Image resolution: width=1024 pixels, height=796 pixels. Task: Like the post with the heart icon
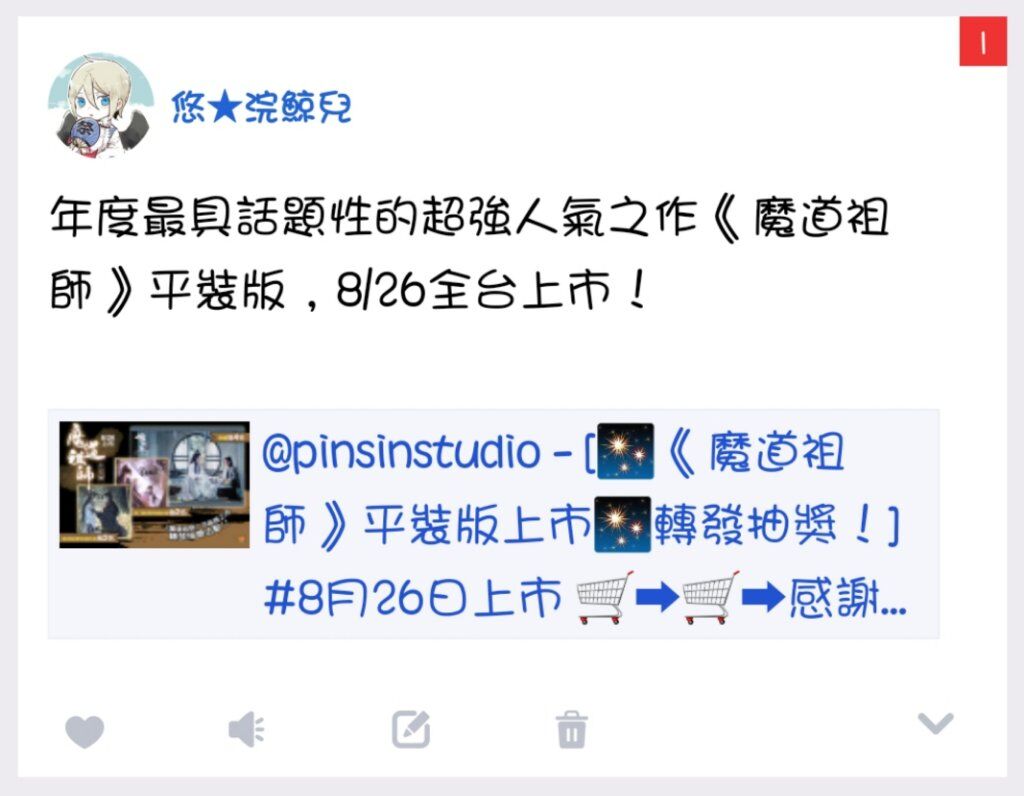point(85,731)
